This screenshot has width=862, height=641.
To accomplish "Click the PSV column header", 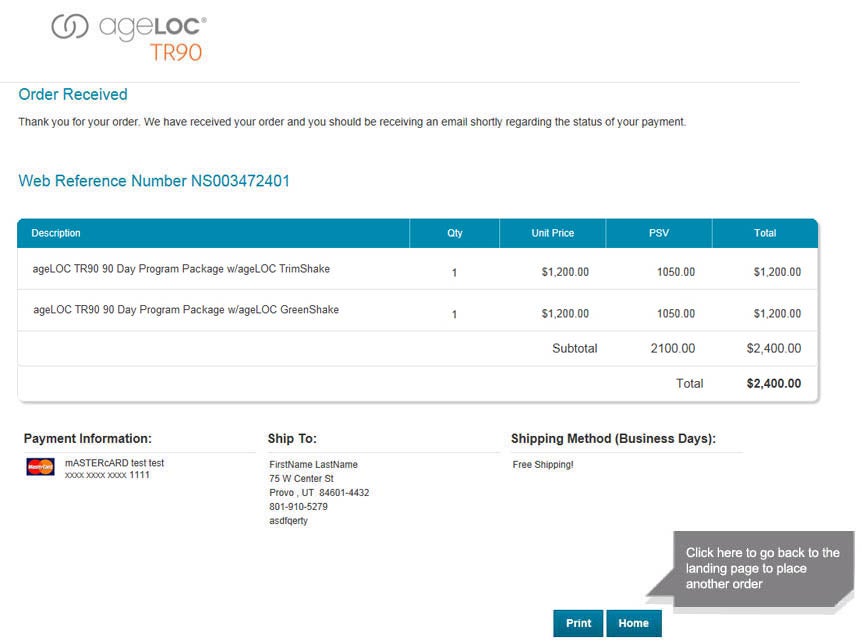I will 658,233.
